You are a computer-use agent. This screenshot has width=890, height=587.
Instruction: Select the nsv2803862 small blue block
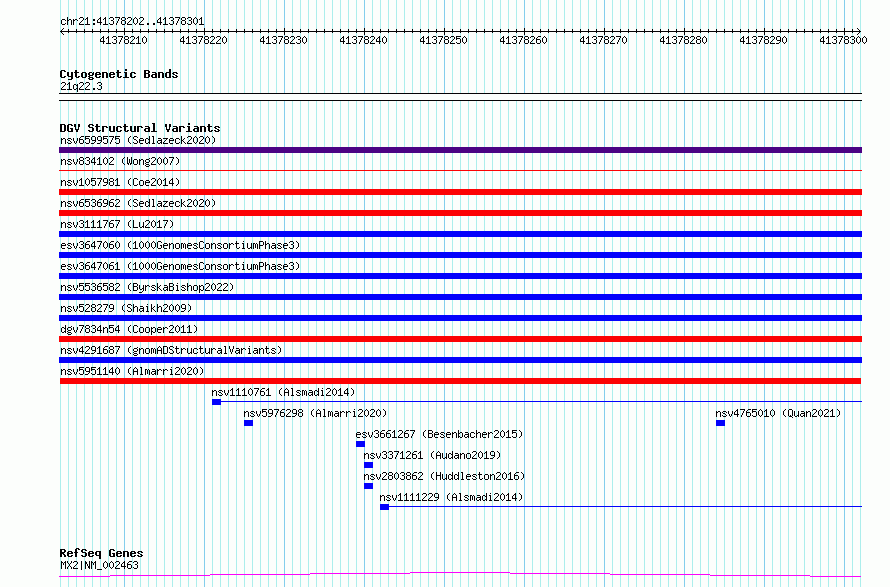coord(368,486)
